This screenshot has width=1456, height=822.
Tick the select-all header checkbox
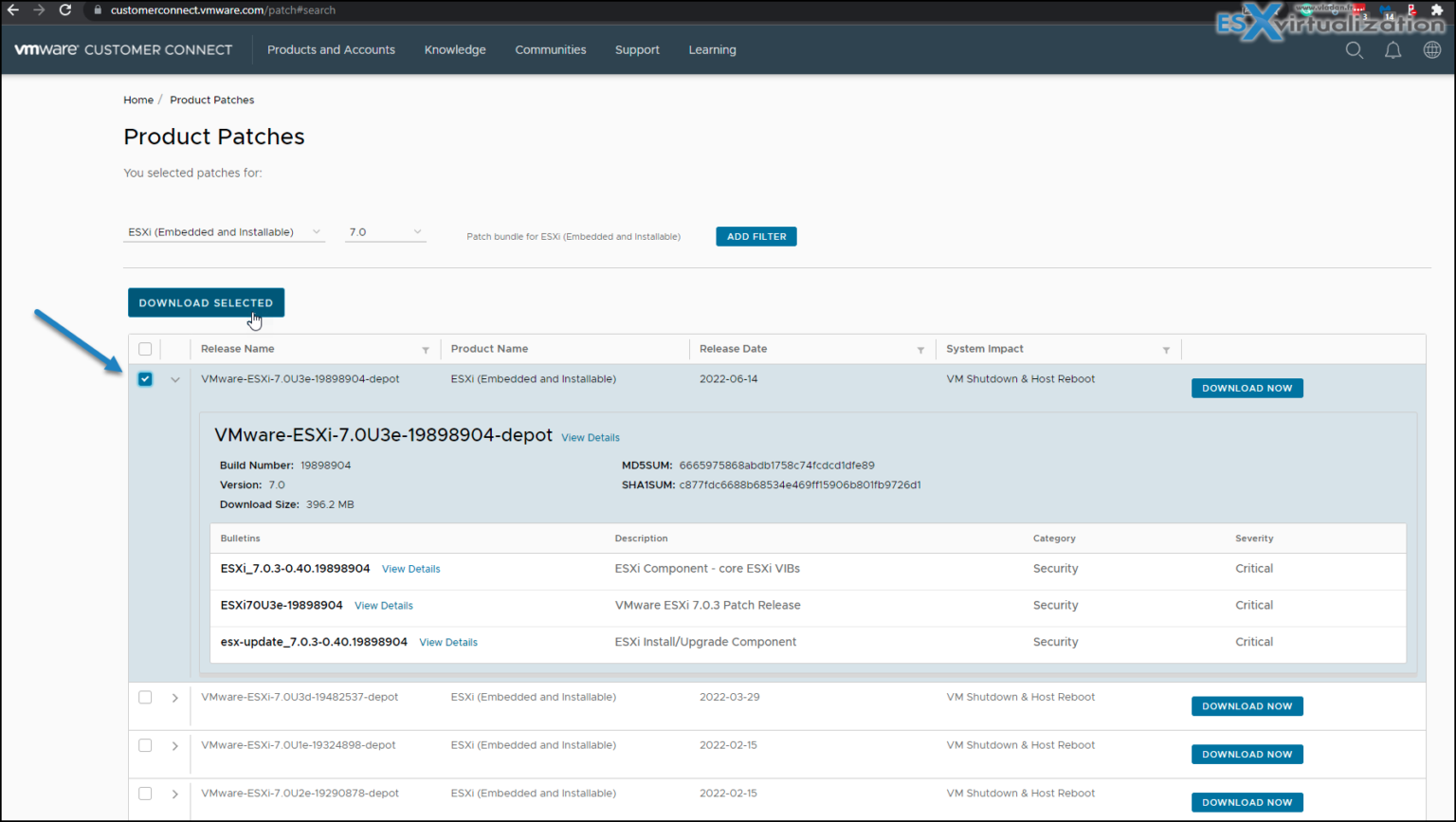(x=145, y=349)
